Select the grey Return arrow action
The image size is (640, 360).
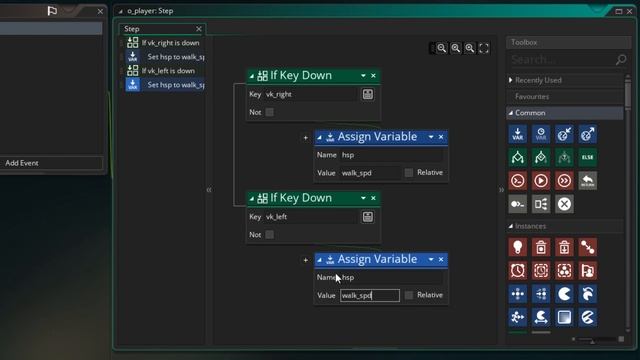coord(587,180)
